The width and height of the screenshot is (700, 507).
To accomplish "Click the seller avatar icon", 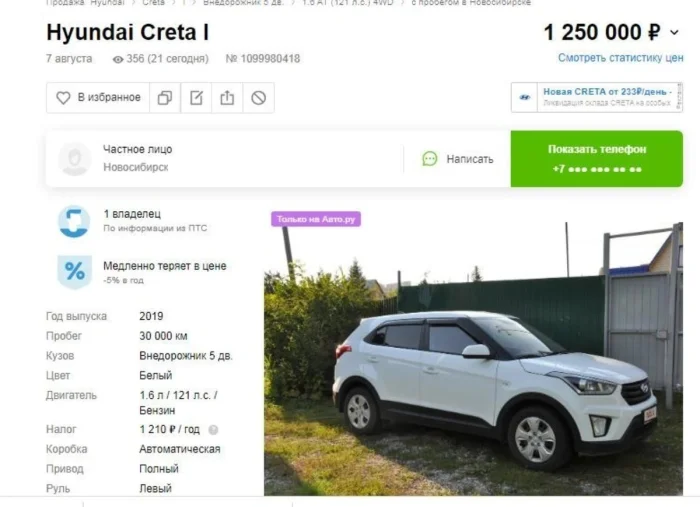I will coord(75,159).
